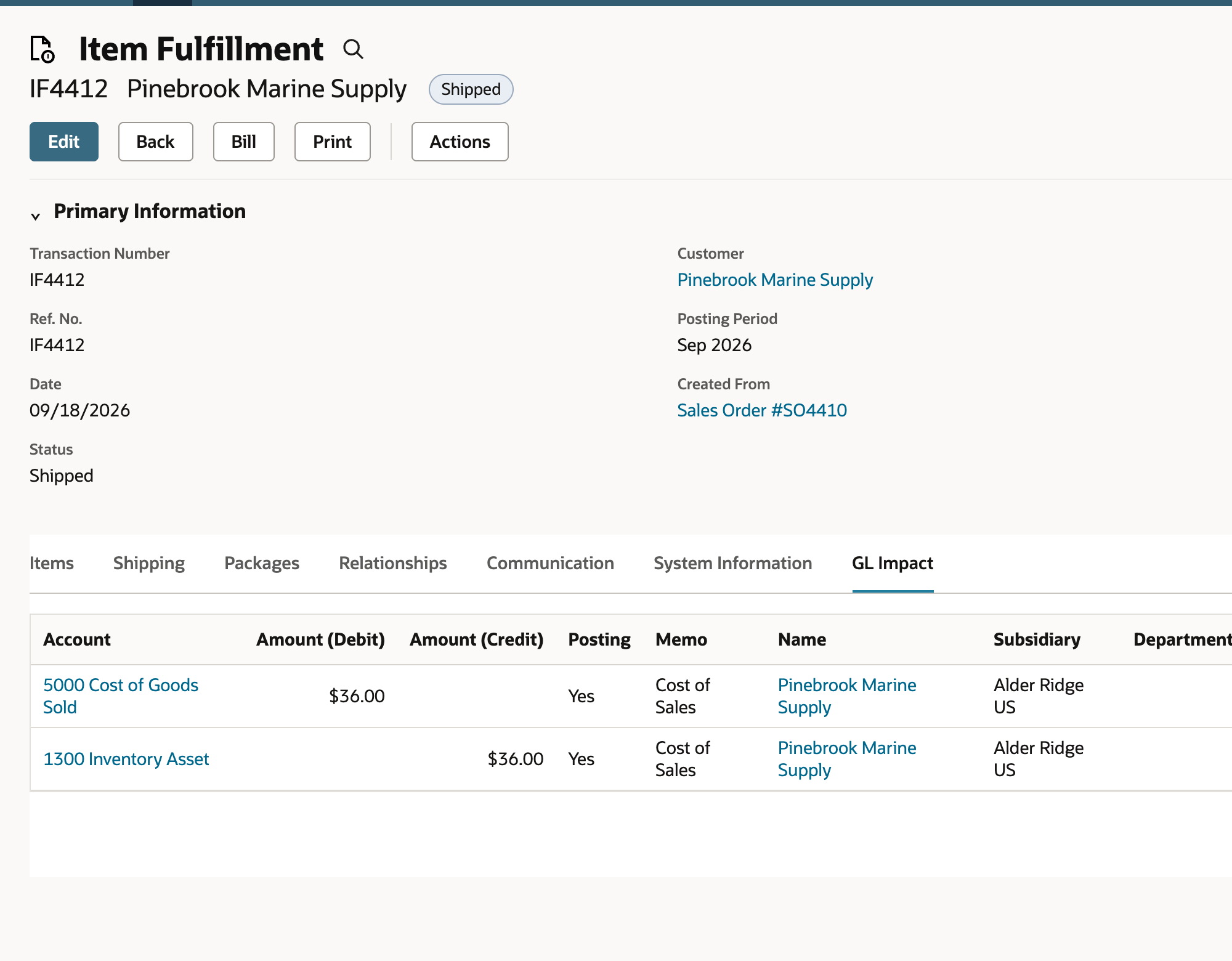Image resolution: width=1232 pixels, height=961 pixels.
Task: Click the Status field label
Action: tap(51, 450)
